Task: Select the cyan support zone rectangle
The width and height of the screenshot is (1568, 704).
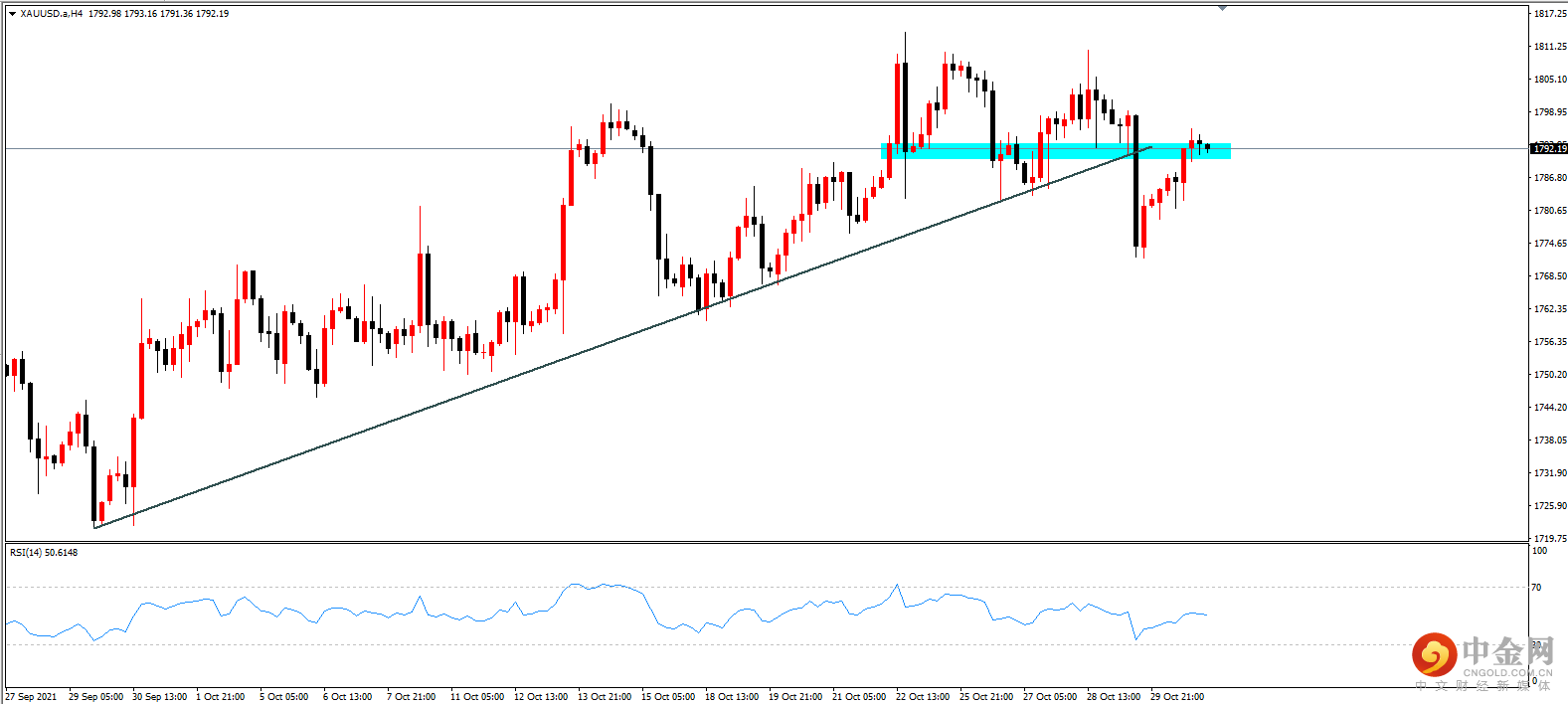Action: click(1056, 151)
